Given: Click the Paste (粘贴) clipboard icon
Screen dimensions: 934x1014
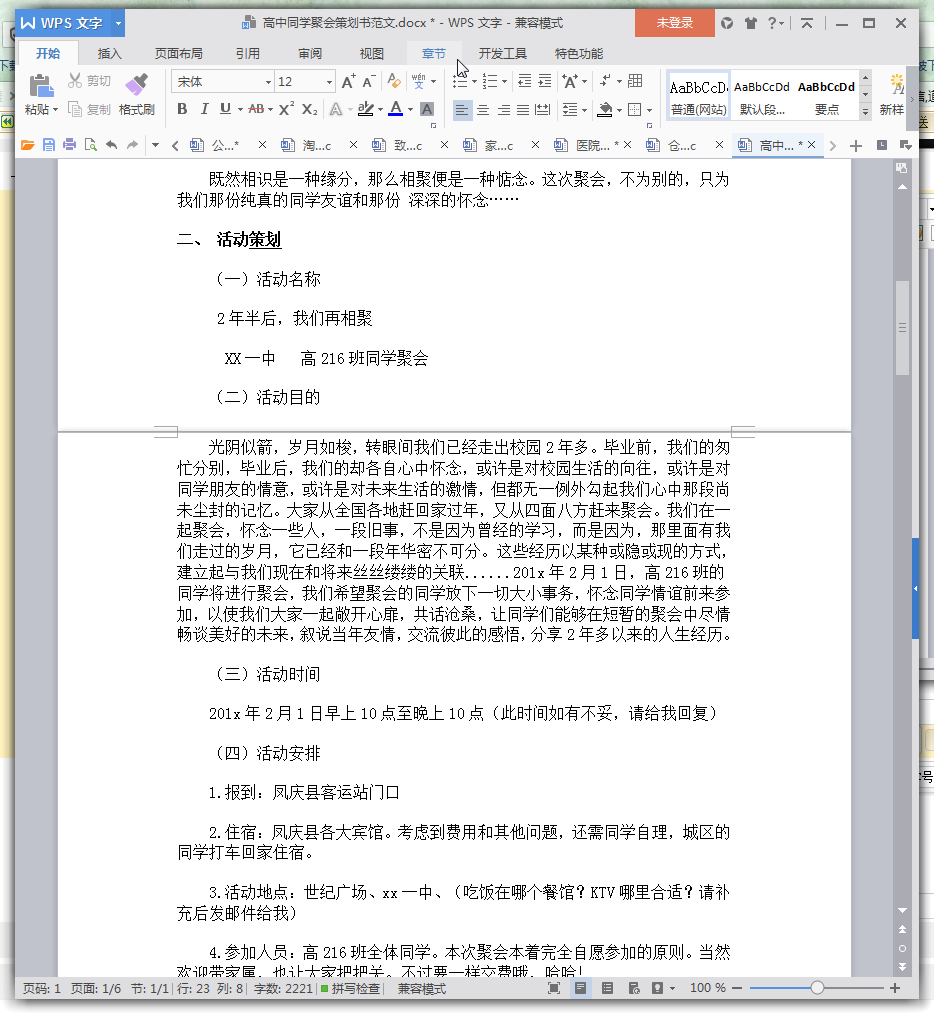Looking at the screenshot, I should tap(41, 87).
